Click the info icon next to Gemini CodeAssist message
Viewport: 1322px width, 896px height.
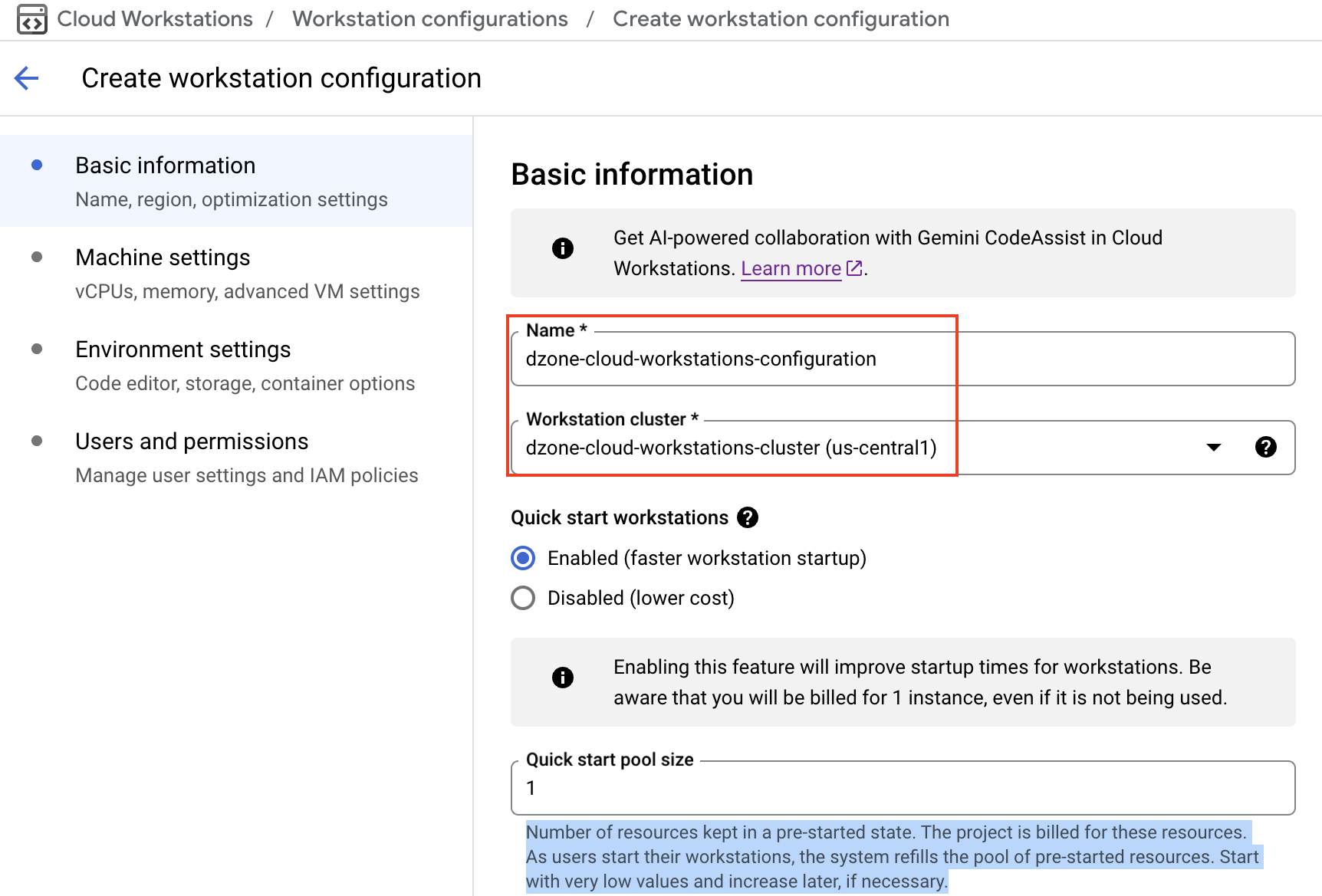pos(562,248)
